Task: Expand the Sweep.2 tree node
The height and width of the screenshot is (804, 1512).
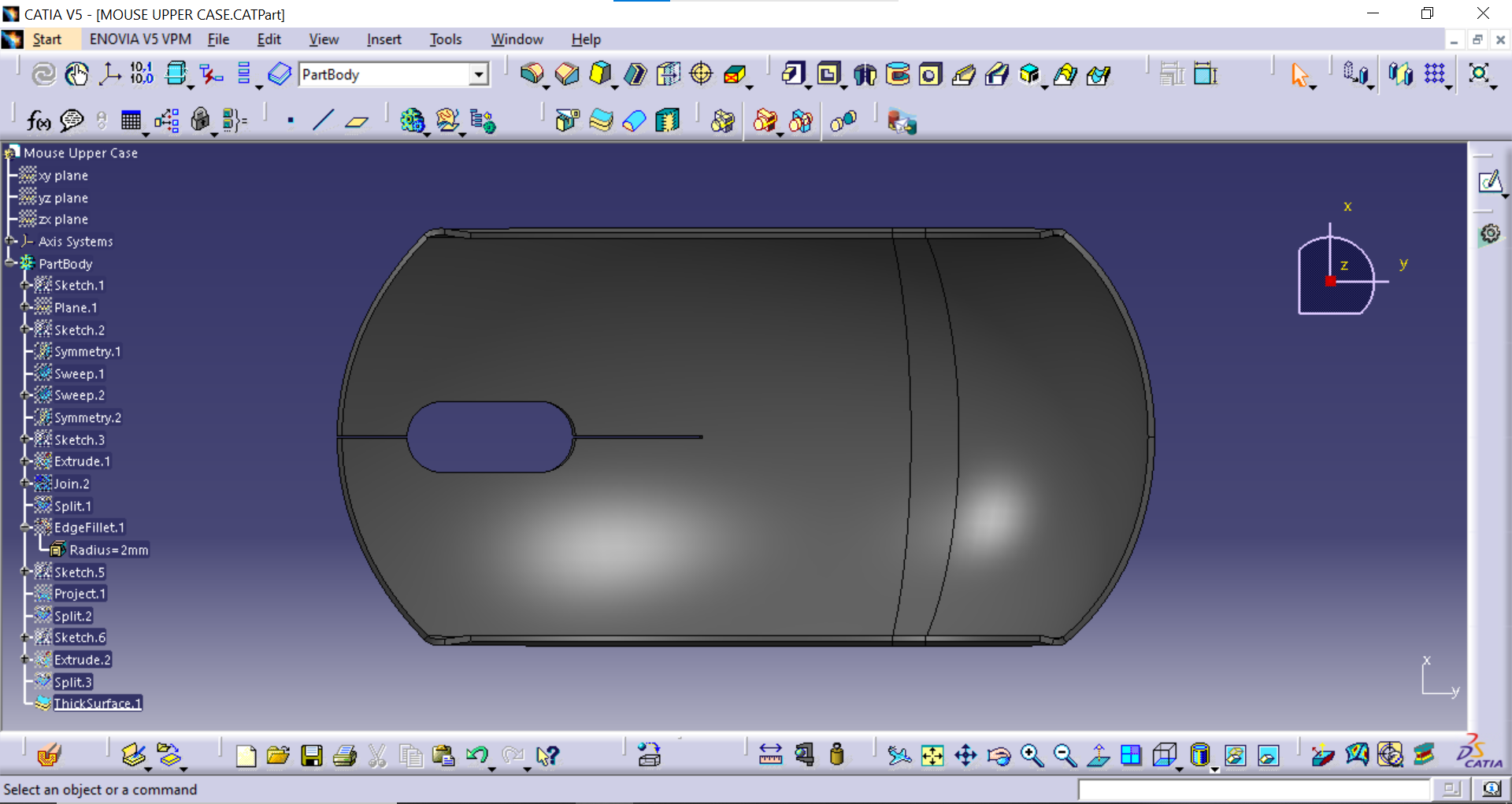Action: pos(25,395)
